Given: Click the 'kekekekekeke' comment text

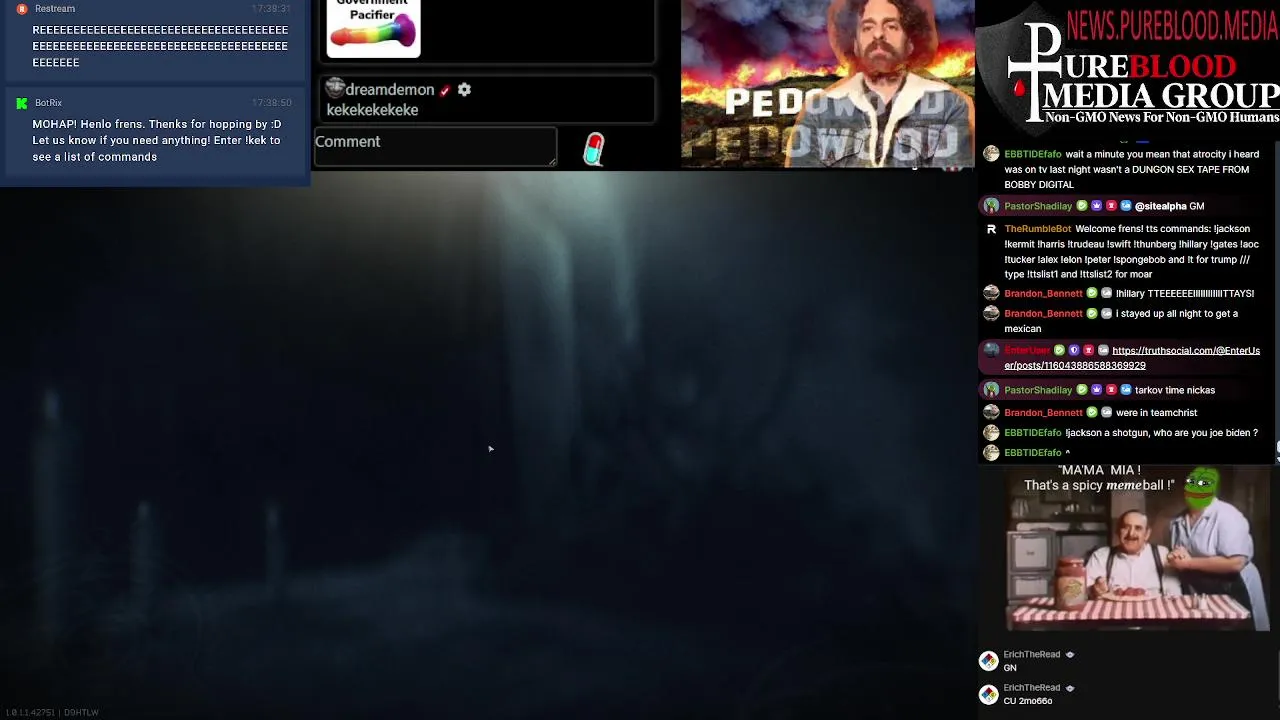Looking at the screenshot, I should pos(372,110).
